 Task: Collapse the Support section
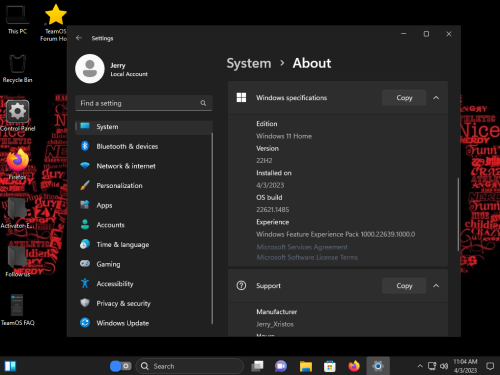436,286
